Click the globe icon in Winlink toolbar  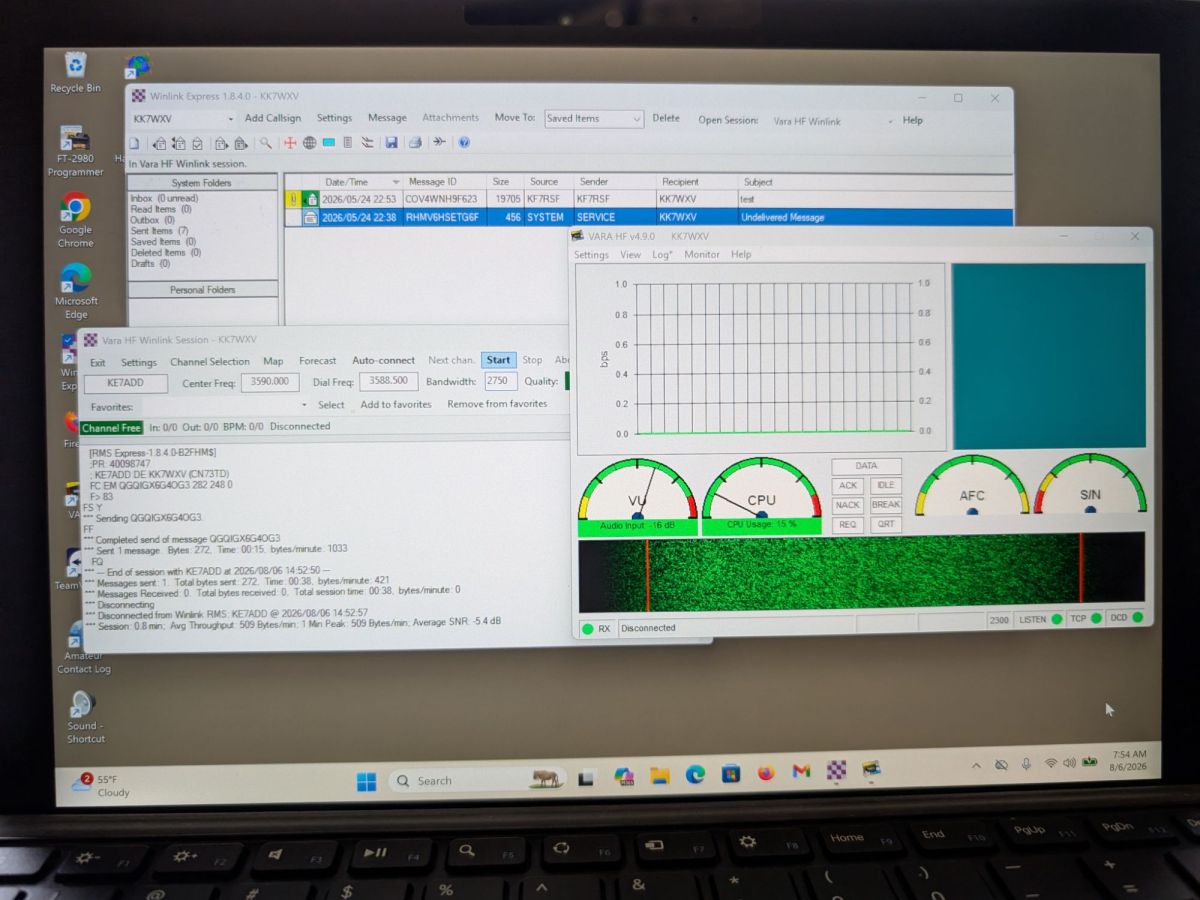(309, 143)
